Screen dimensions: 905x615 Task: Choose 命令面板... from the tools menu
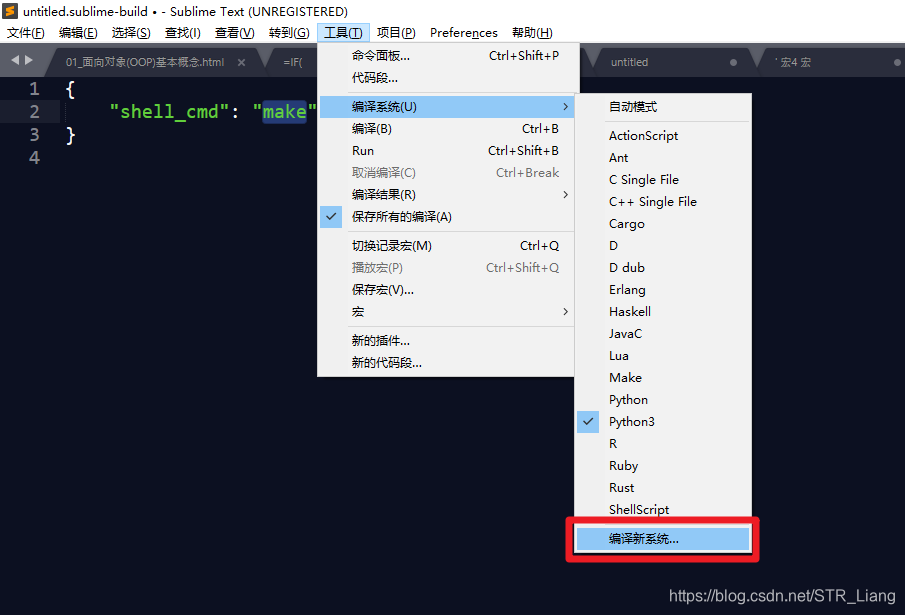click(448, 56)
